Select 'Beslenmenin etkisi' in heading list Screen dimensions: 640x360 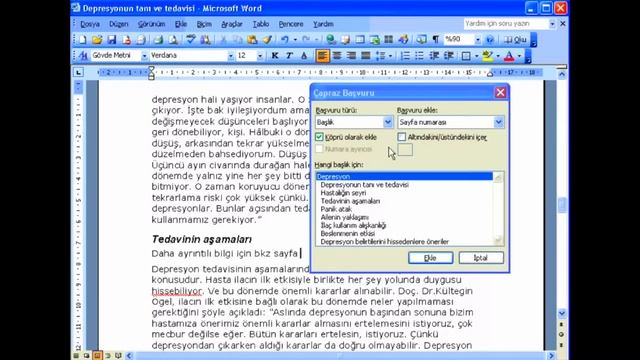pos(348,233)
